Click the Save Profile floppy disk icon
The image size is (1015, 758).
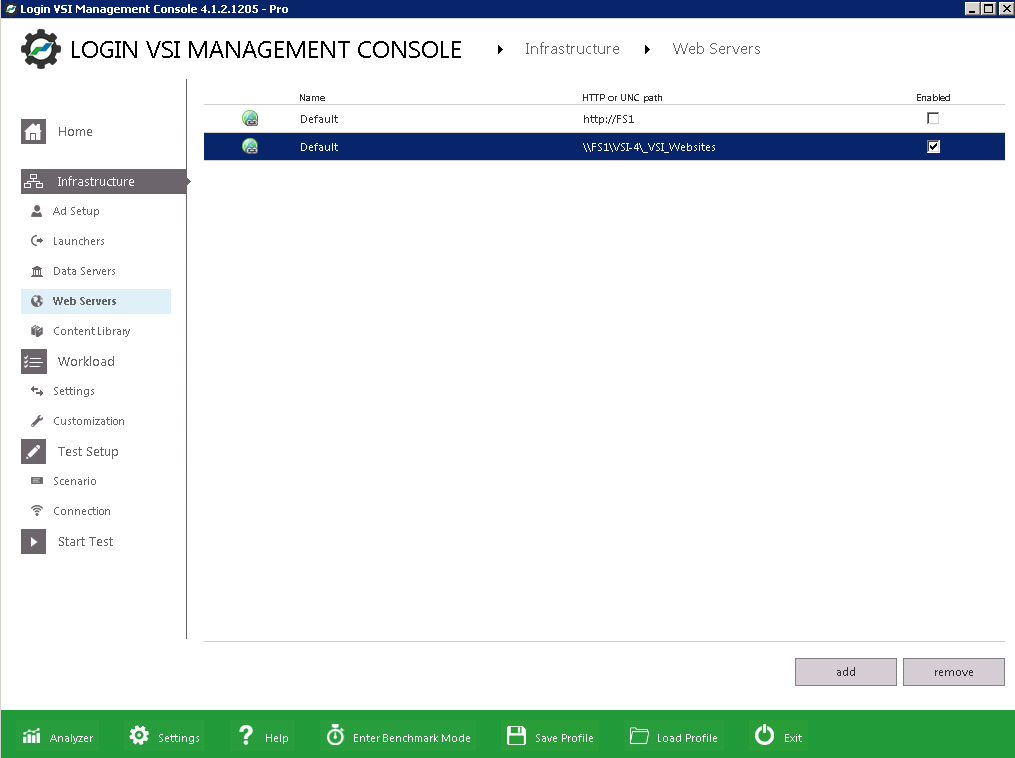coord(516,735)
